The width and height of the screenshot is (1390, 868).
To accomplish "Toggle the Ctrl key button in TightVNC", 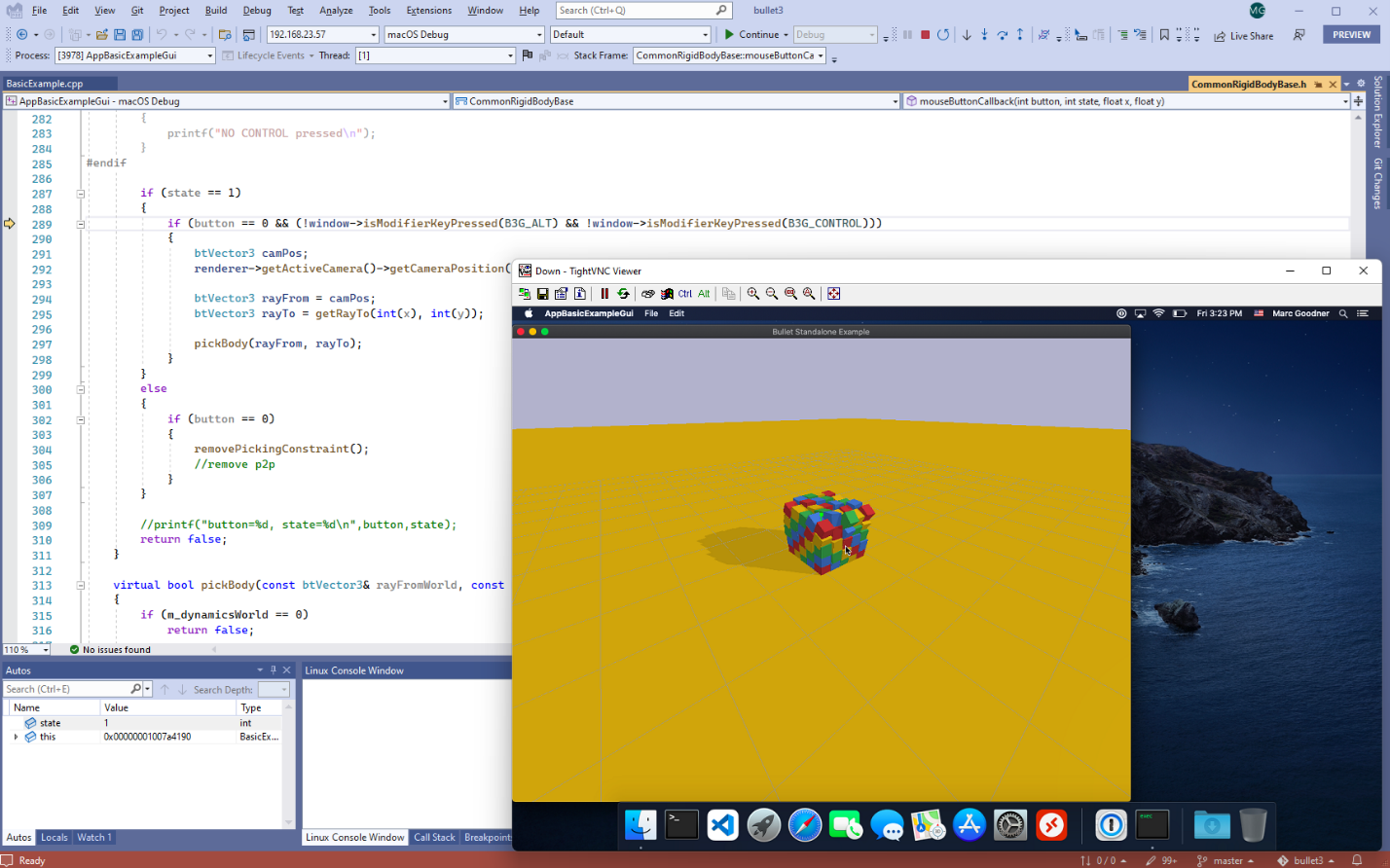I will pos(685,294).
